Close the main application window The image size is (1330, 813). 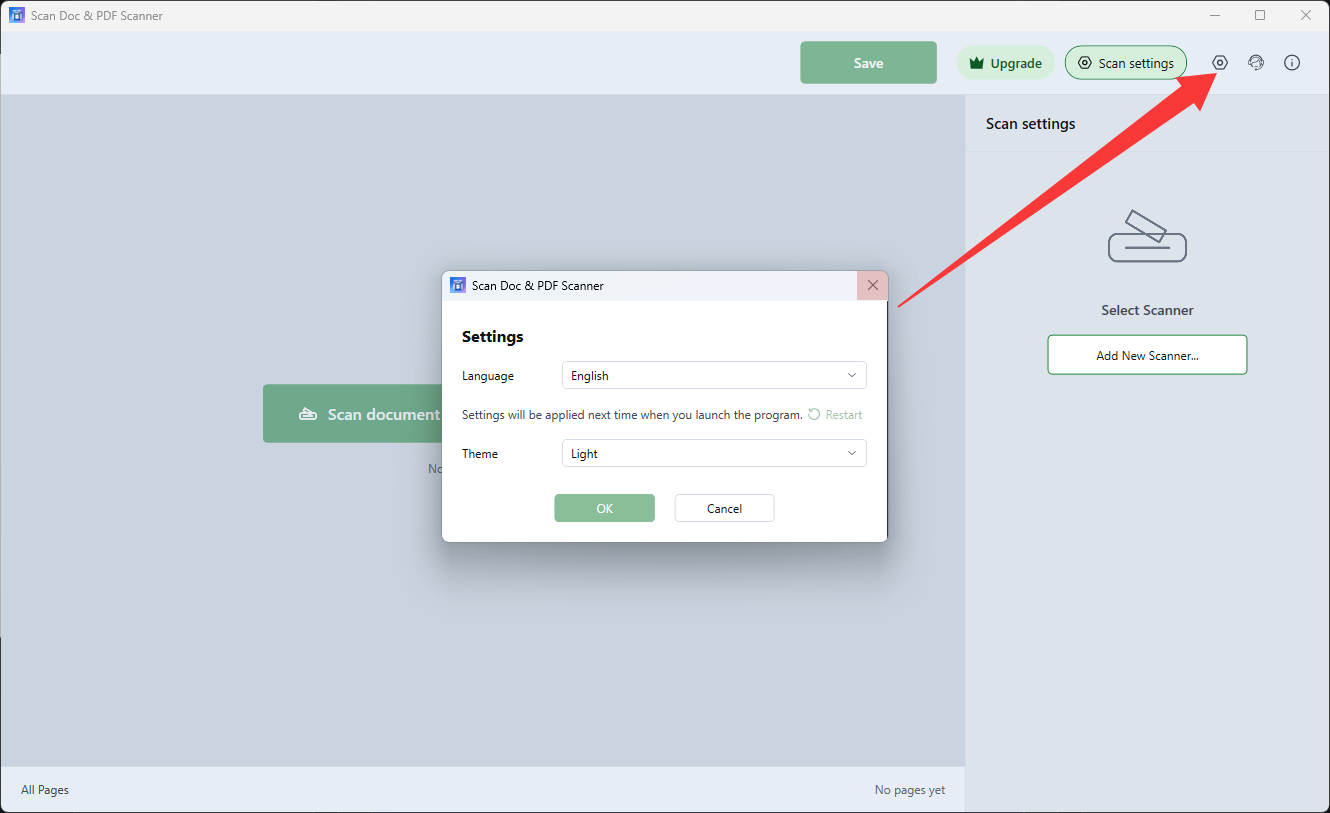(x=1306, y=15)
